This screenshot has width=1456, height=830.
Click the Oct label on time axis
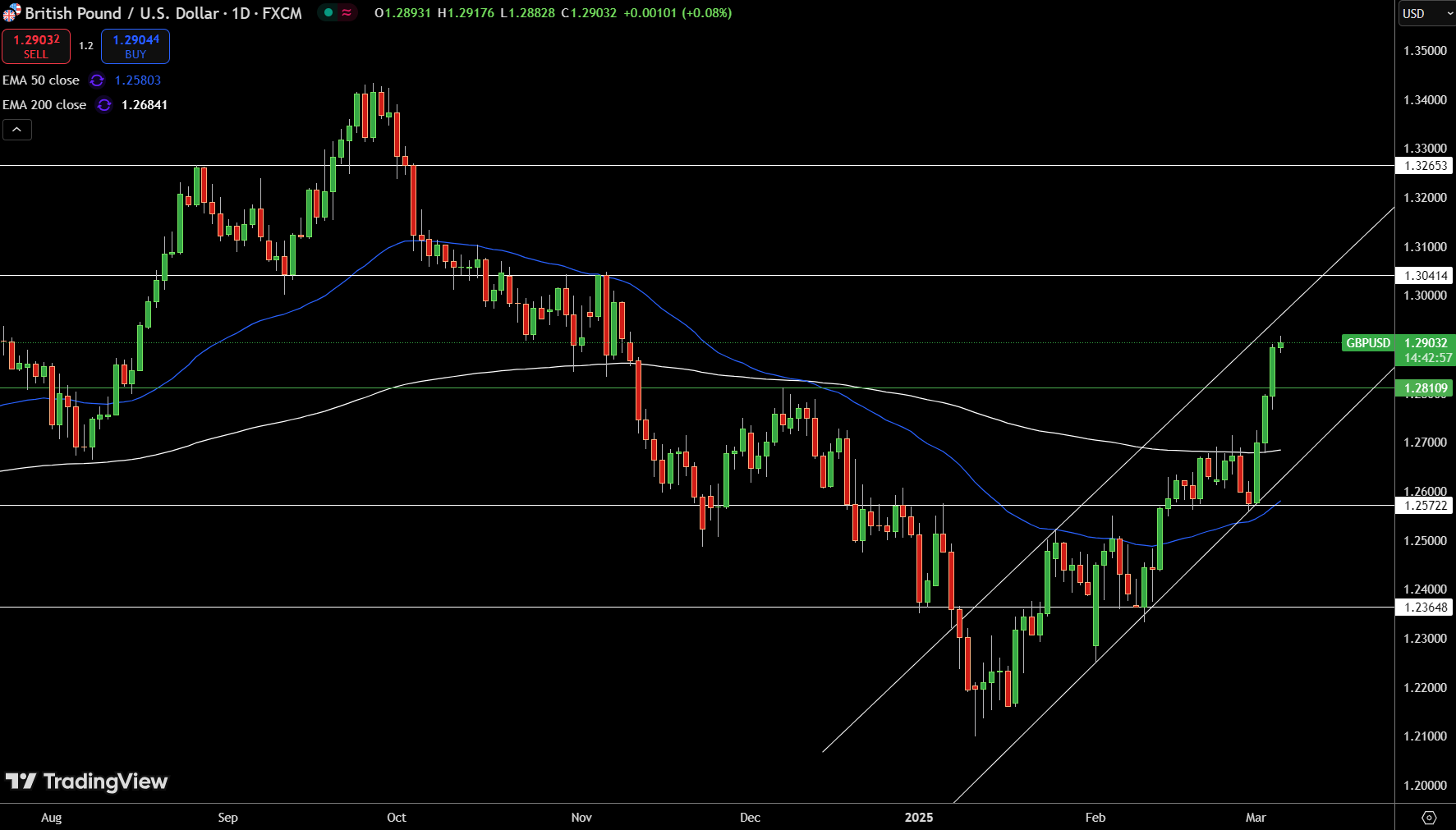click(x=397, y=818)
